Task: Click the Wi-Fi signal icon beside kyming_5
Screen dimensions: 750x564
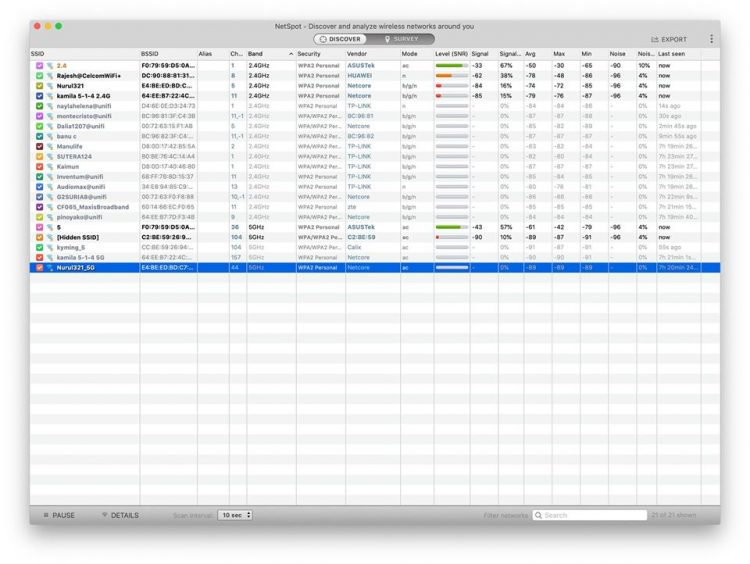Action: [x=49, y=247]
